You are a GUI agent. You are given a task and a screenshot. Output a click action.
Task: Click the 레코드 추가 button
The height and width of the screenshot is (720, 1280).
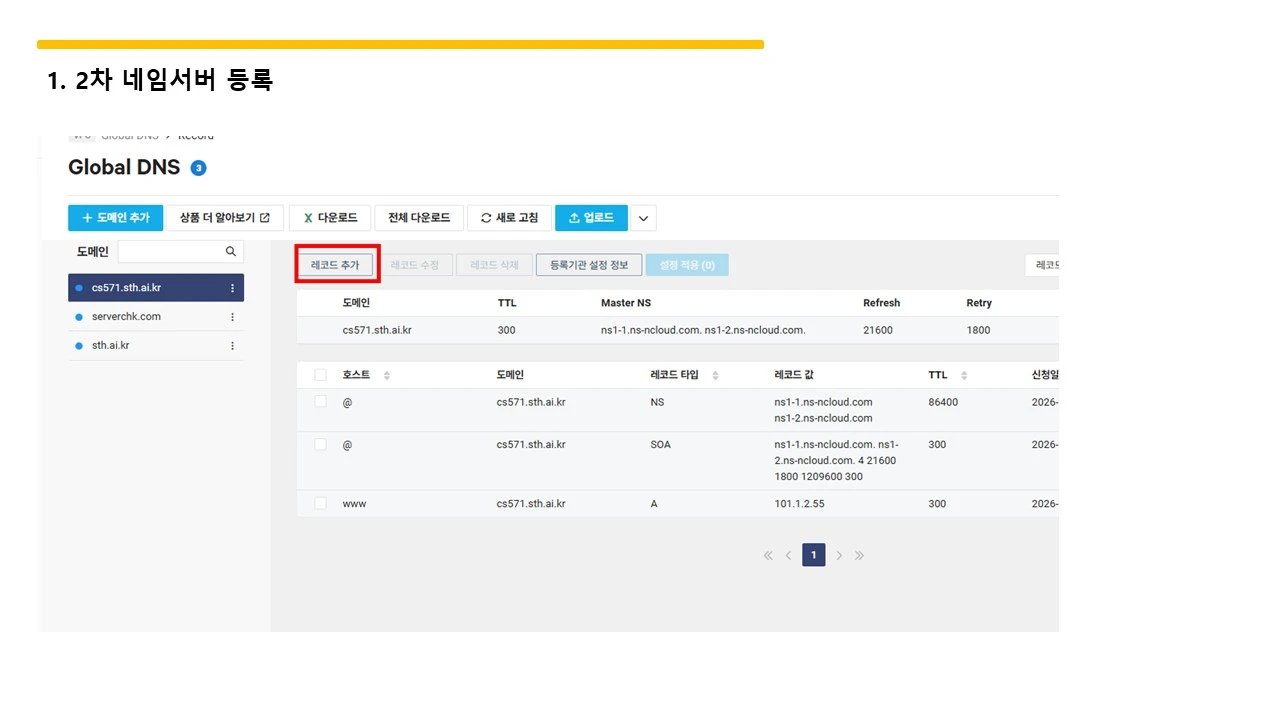[335, 265]
